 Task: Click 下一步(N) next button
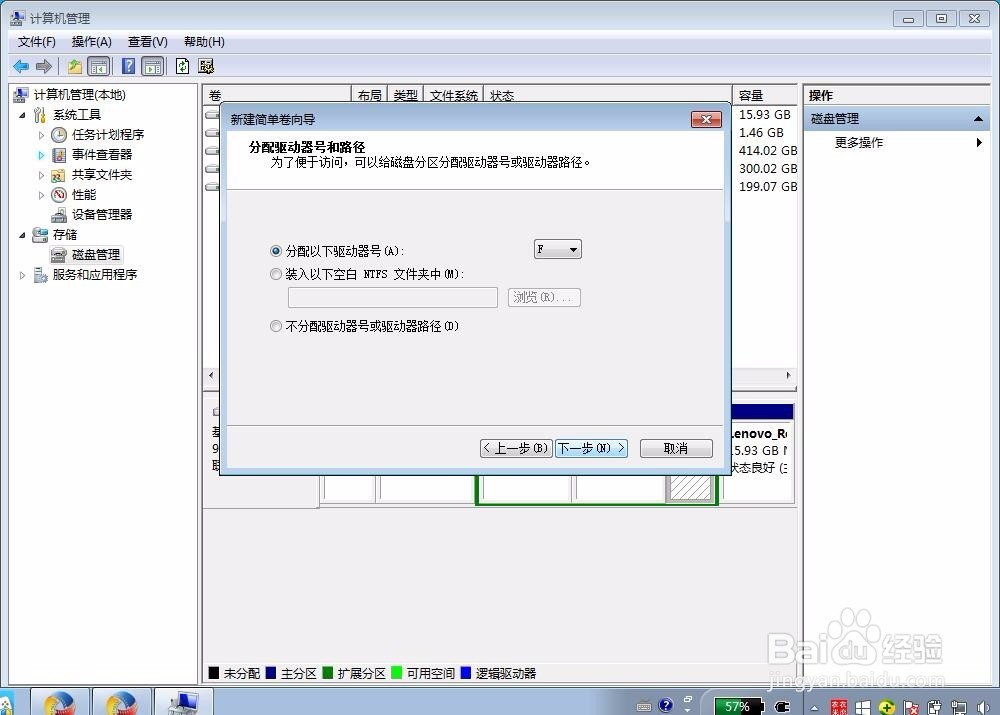(591, 448)
